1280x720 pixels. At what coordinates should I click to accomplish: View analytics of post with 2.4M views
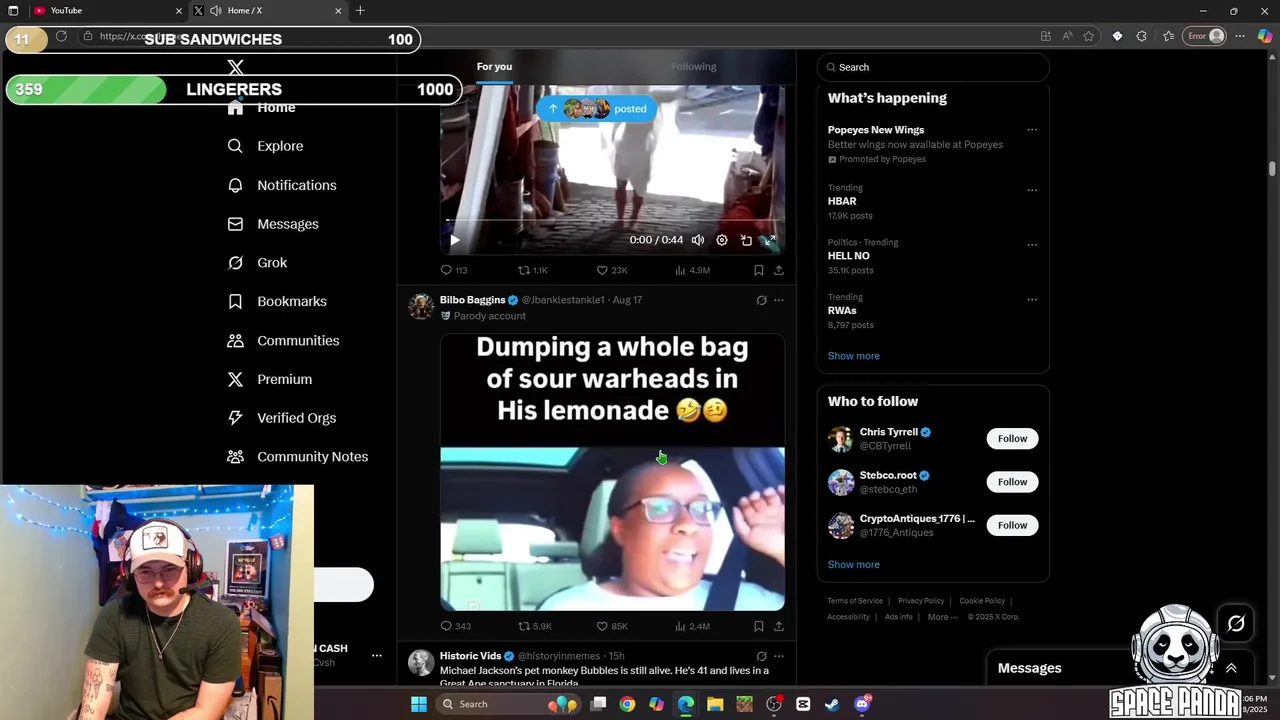click(x=692, y=626)
